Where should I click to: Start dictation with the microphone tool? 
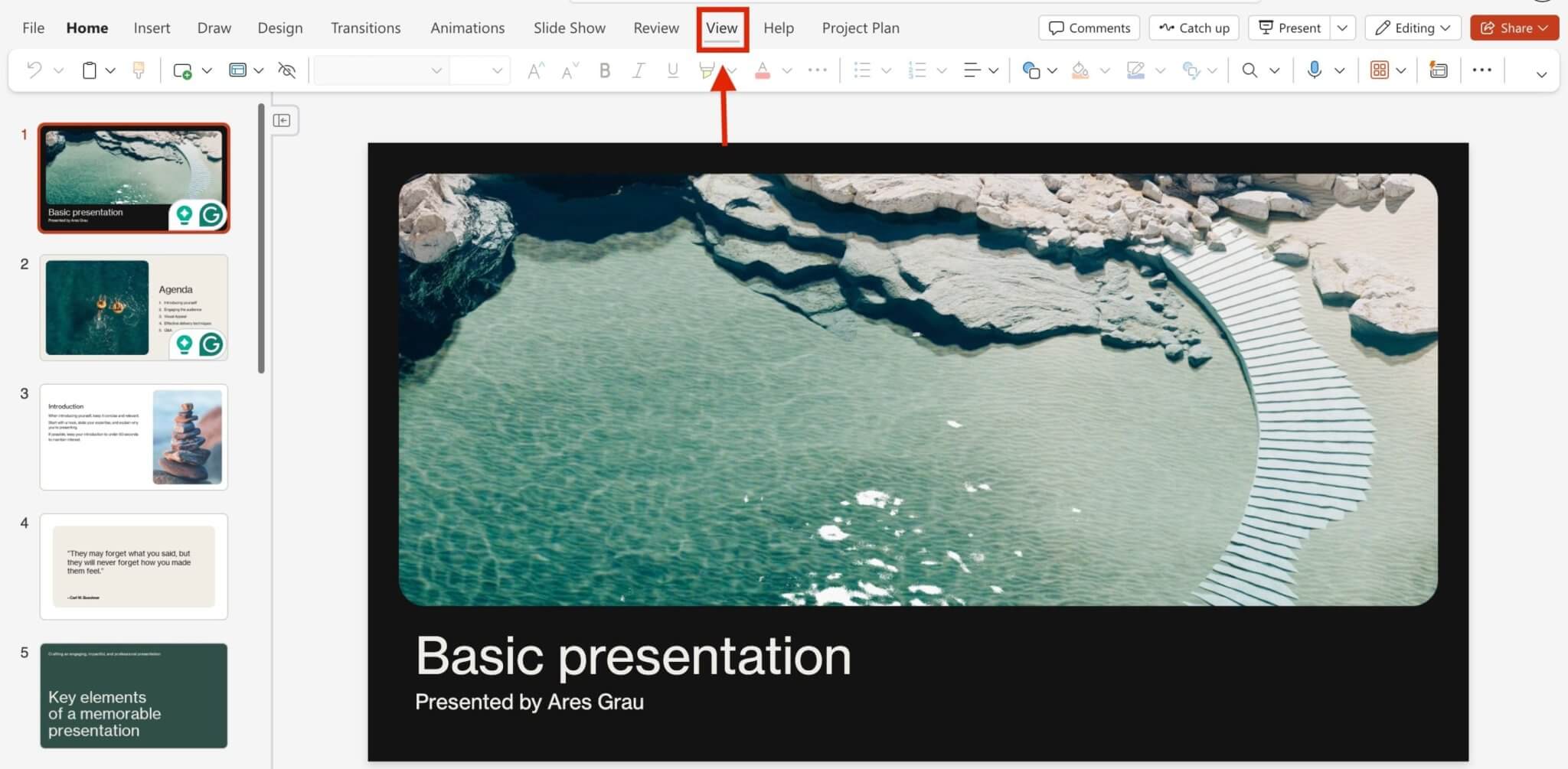point(1314,70)
